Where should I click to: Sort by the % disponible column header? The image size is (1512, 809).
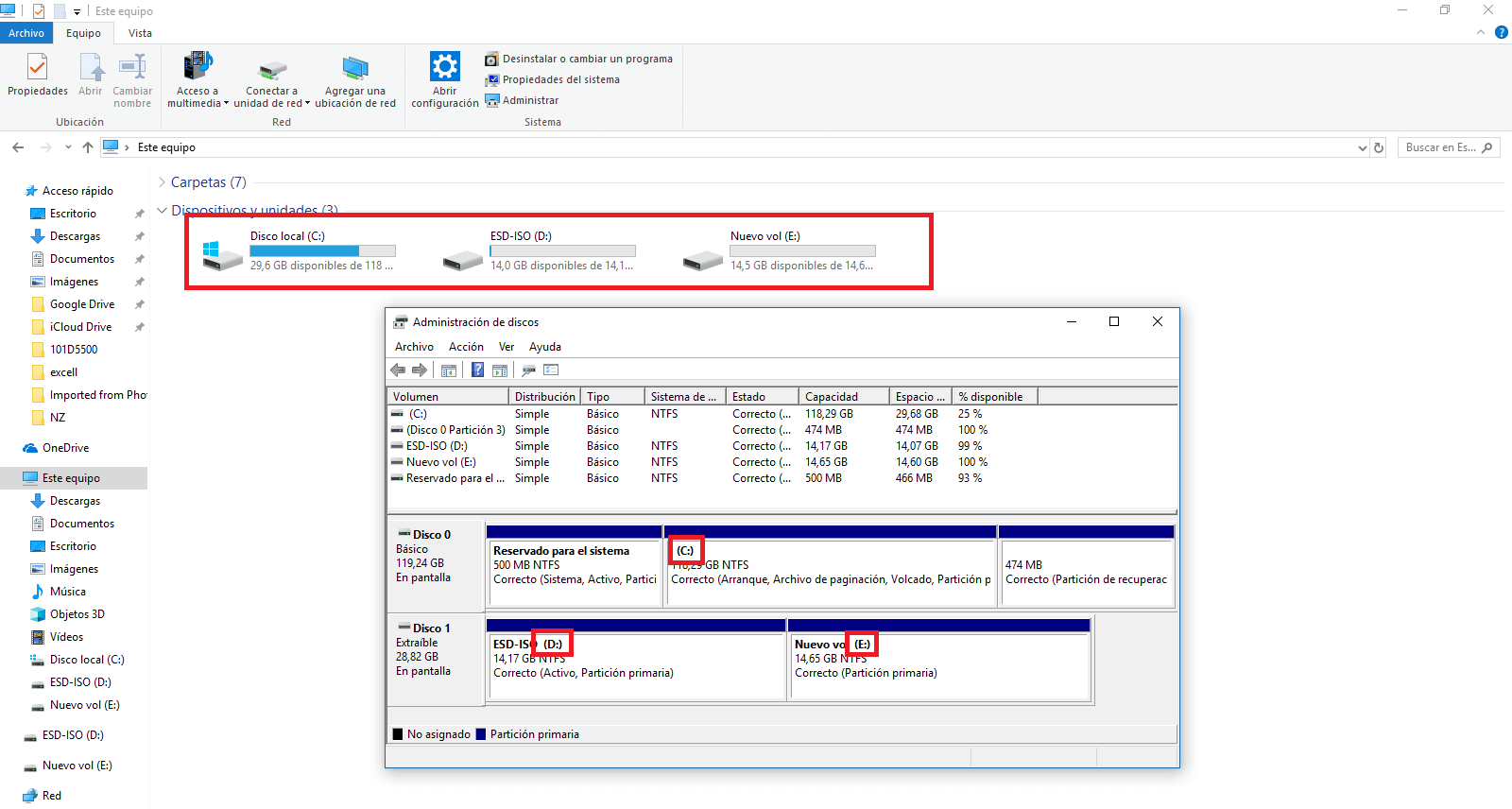point(995,397)
